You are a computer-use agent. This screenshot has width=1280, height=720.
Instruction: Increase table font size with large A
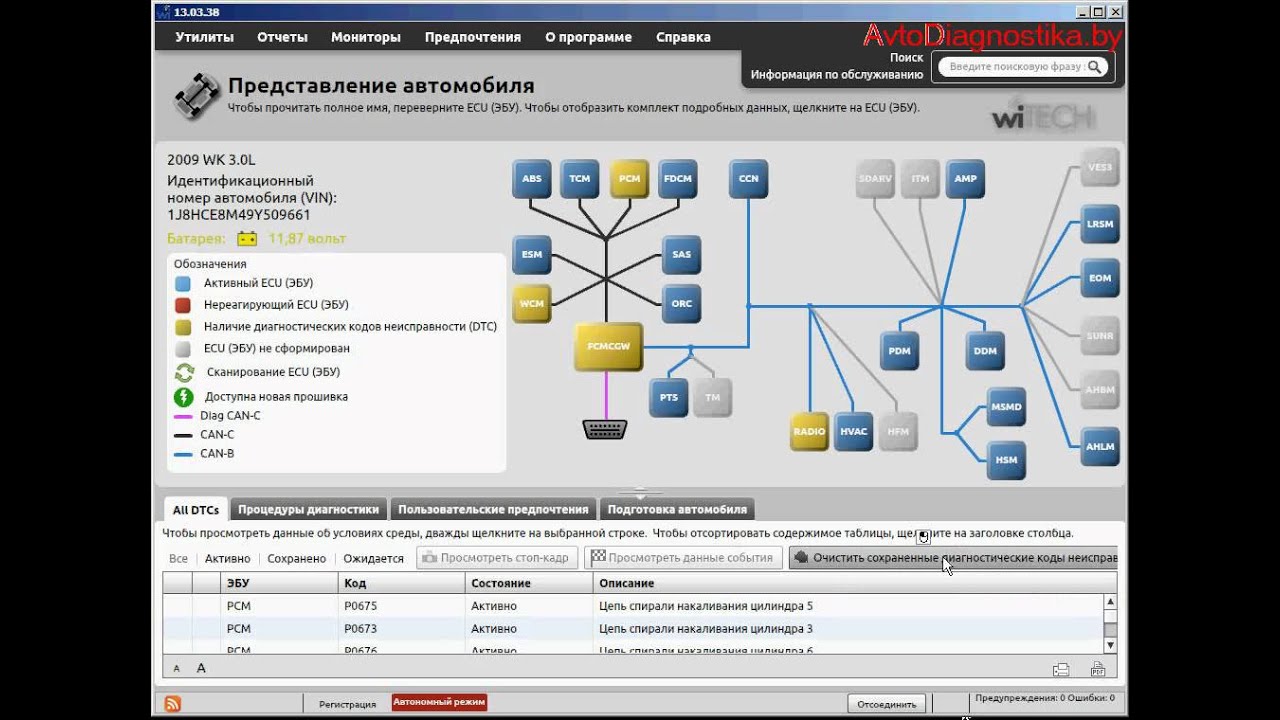pyautogui.click(x=201, y=668)
